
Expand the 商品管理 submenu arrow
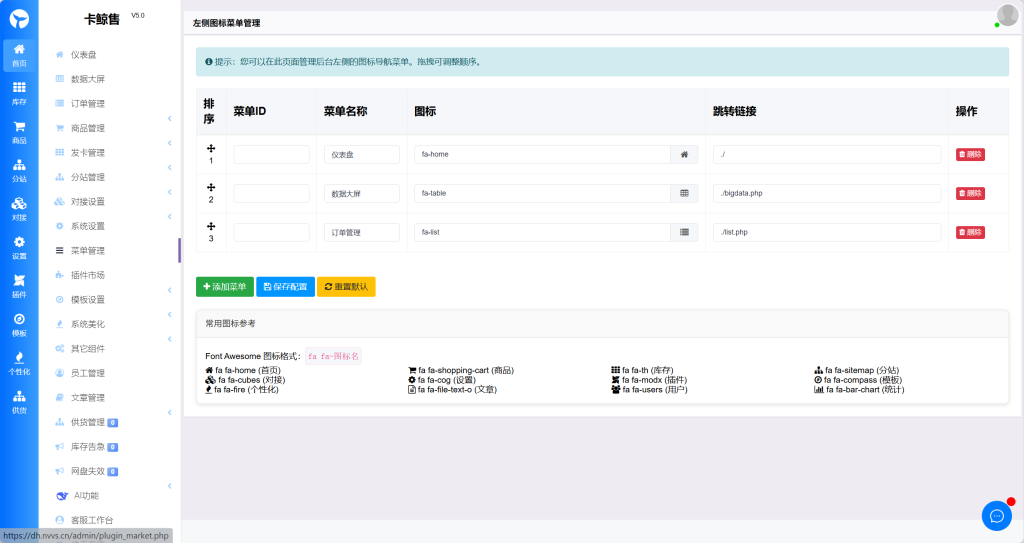pos(169,119)
